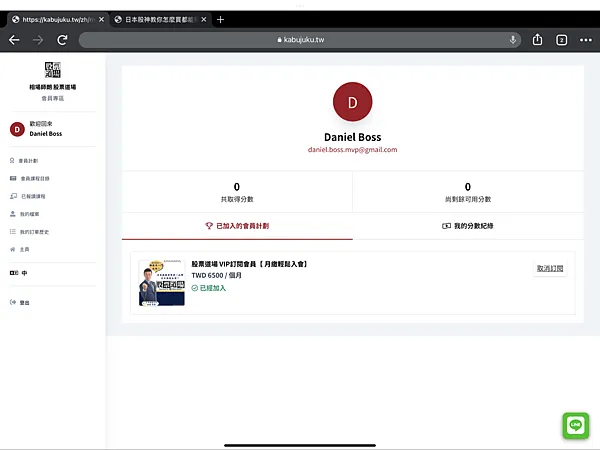Click the kabujuku.tw address bar
The width and height of the screenshot is (600, 450).
300,40
